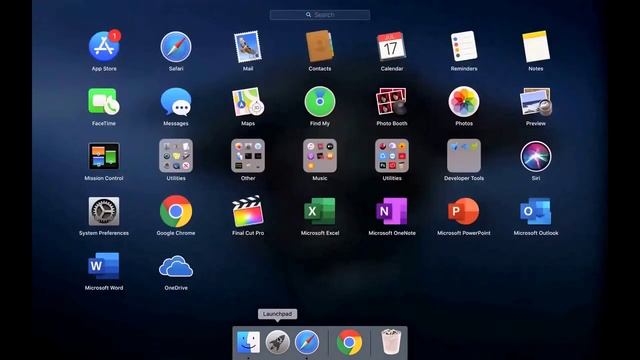Click the Launchpad rocket in the Dock
The width and height of the screenshot is (640, 360).
(x=278, y=342)
